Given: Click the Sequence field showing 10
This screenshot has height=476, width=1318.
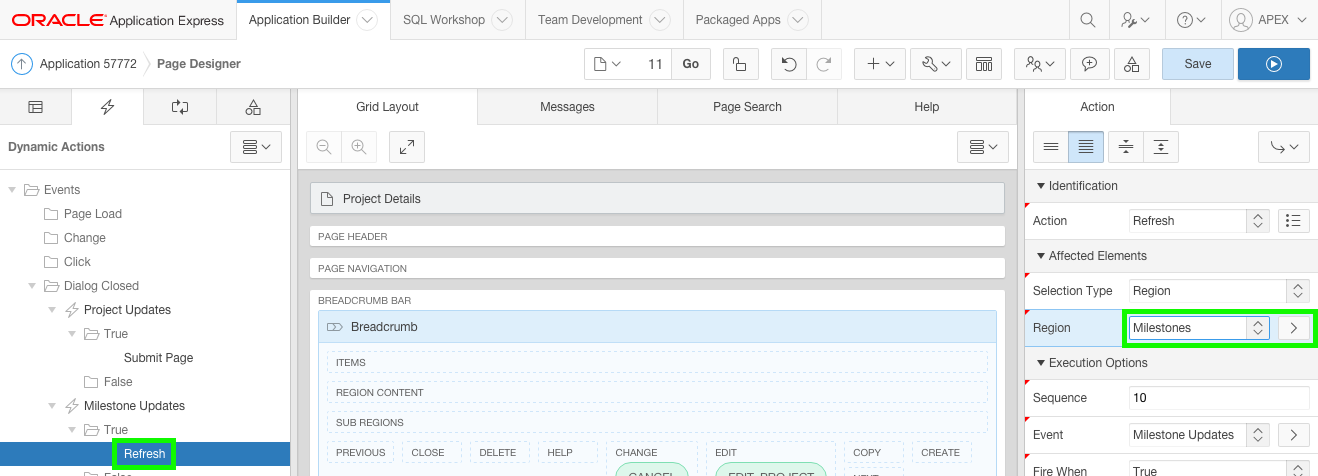Looking at the screenshot, I should click(1218, 398).
